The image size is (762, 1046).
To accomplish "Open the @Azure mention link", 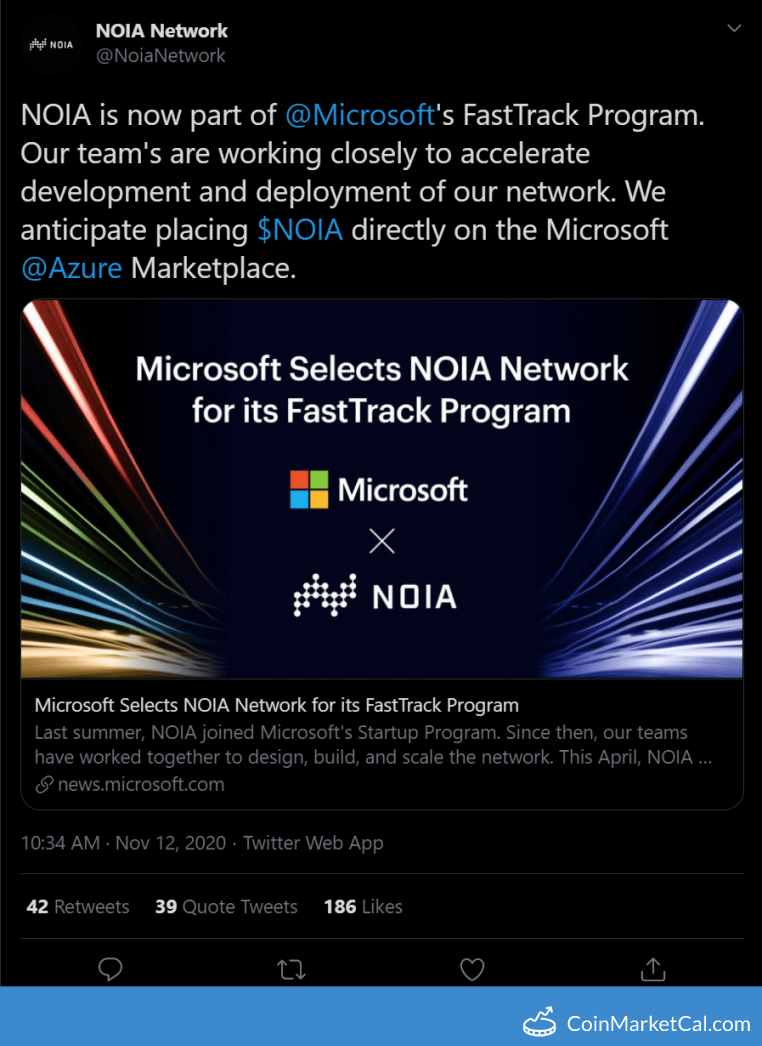I will click(x=71, y=268).
